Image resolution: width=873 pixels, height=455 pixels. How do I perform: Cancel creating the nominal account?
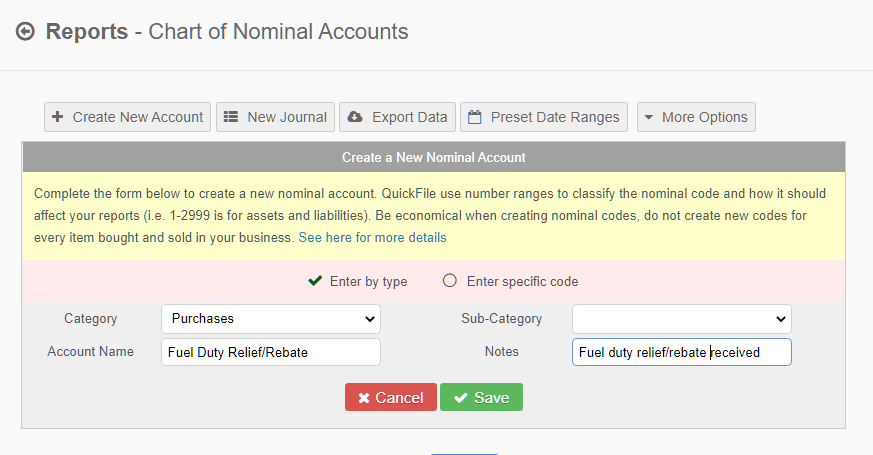pyautogui.click(x=391, y=397)
